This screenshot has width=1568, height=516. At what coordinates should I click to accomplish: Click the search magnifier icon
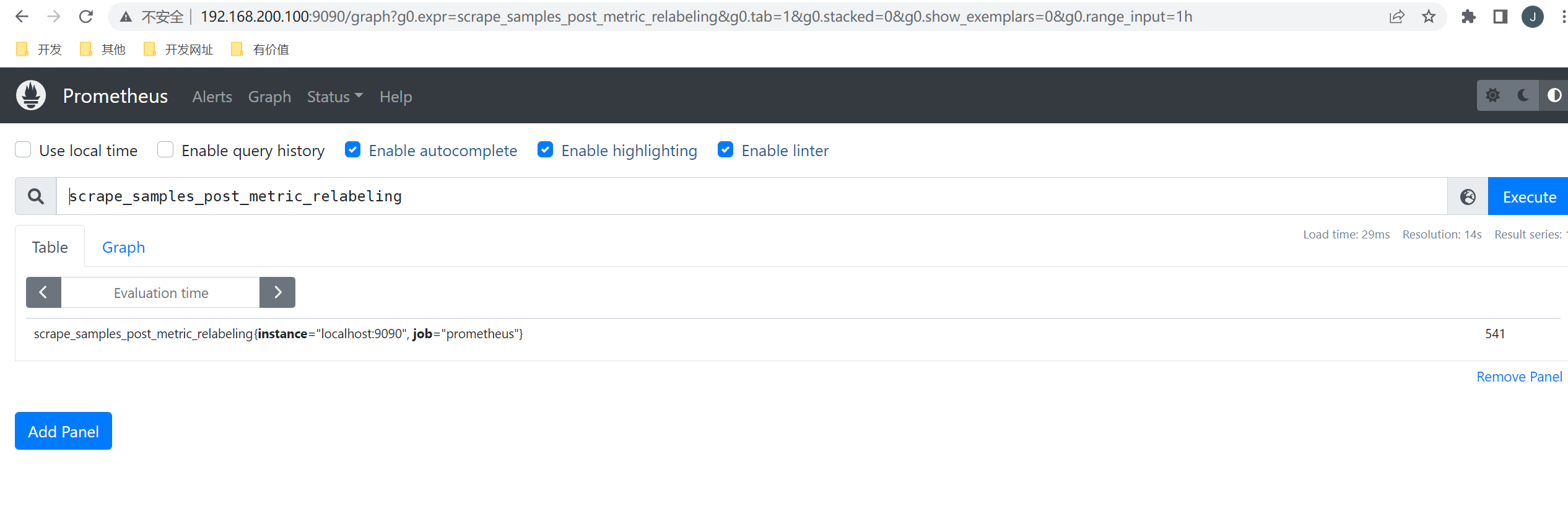(x=36, y=196)
